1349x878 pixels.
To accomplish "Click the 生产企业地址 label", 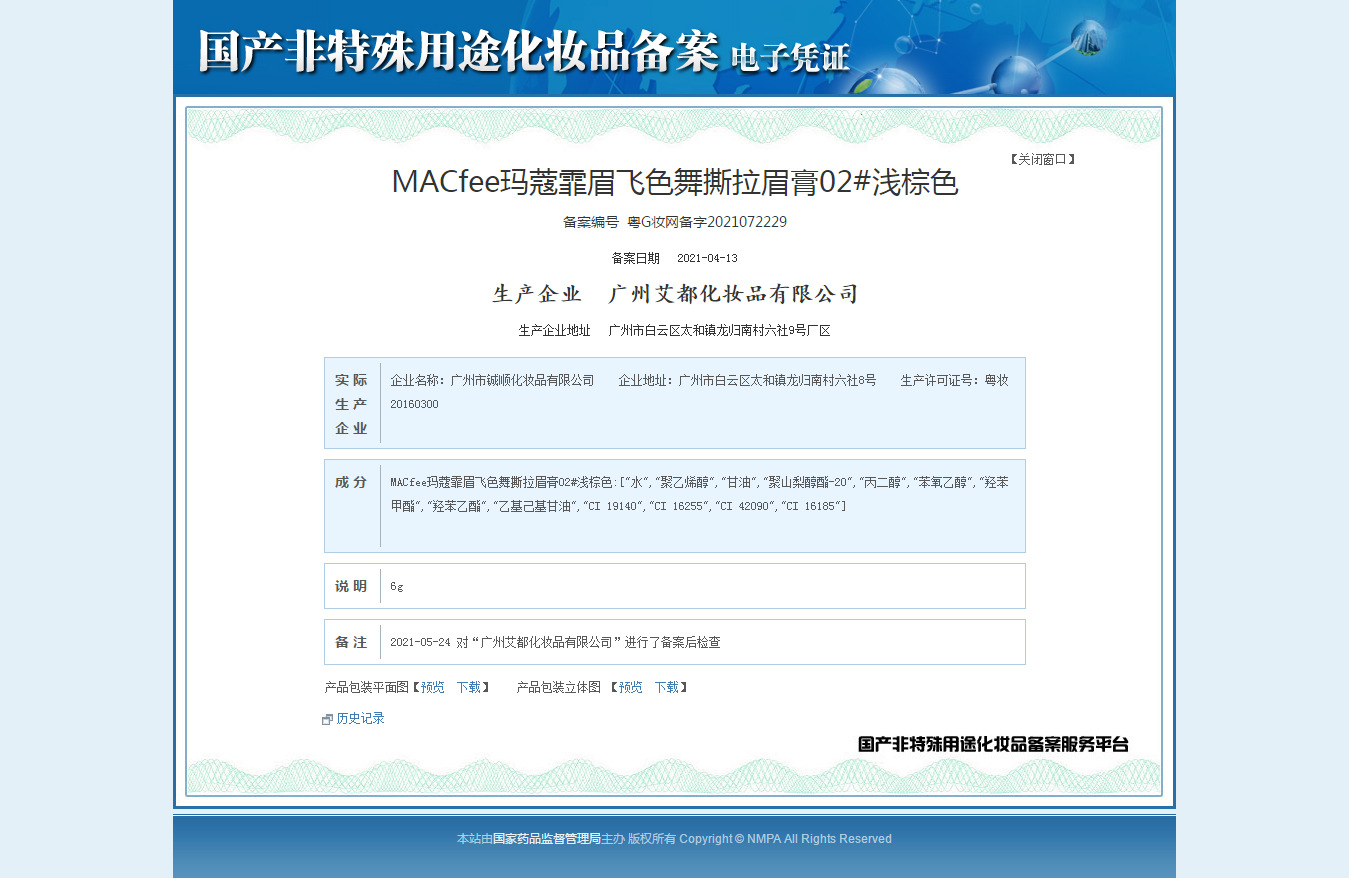I will tap(554, 330).
